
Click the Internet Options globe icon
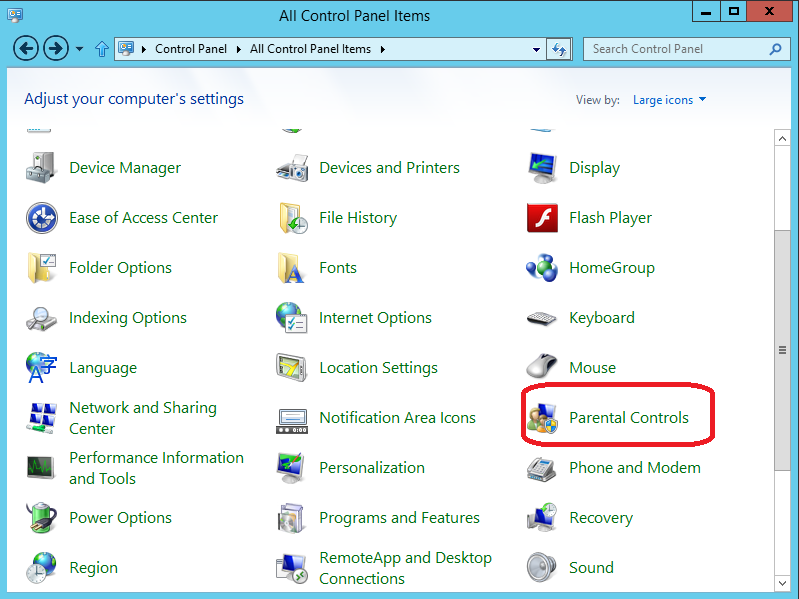pos(291,317)
